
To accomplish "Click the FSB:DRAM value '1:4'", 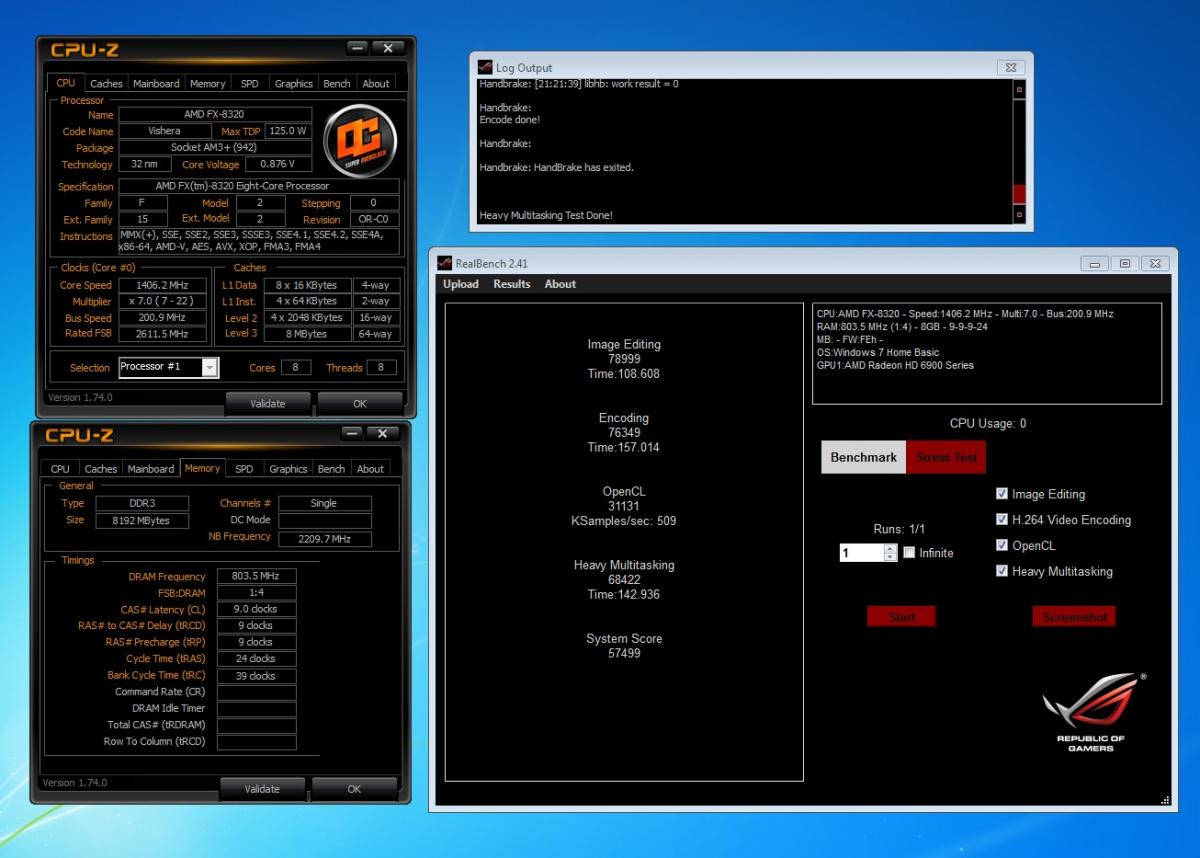I will (256, 592).
